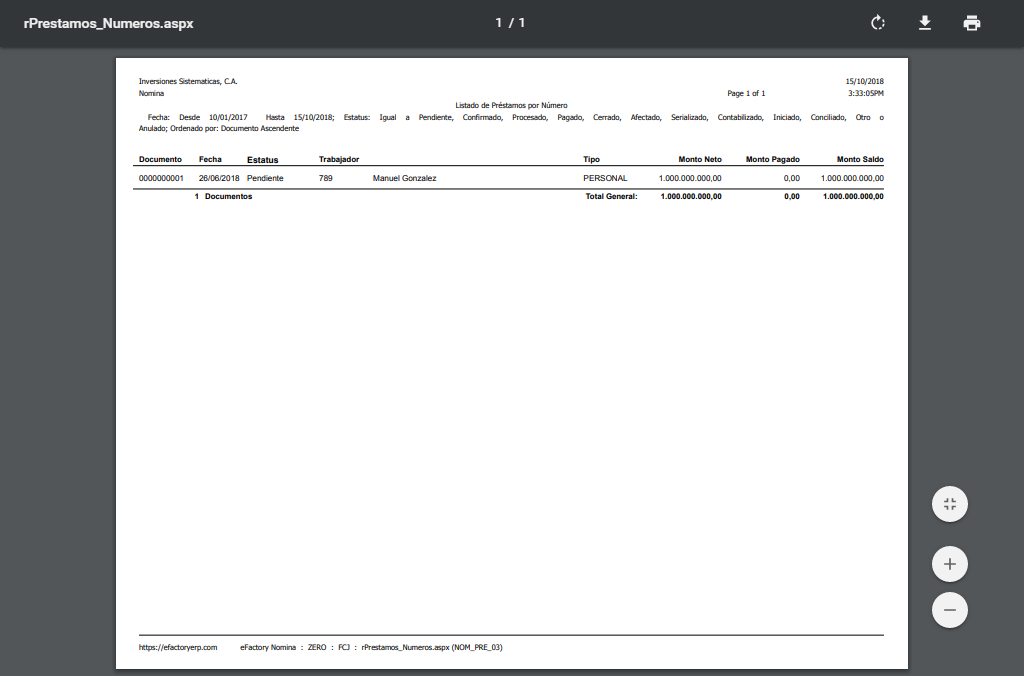The image size is (1024, 676).
Task: Select the Monto Pagado column header
Action: coord(773,159)
